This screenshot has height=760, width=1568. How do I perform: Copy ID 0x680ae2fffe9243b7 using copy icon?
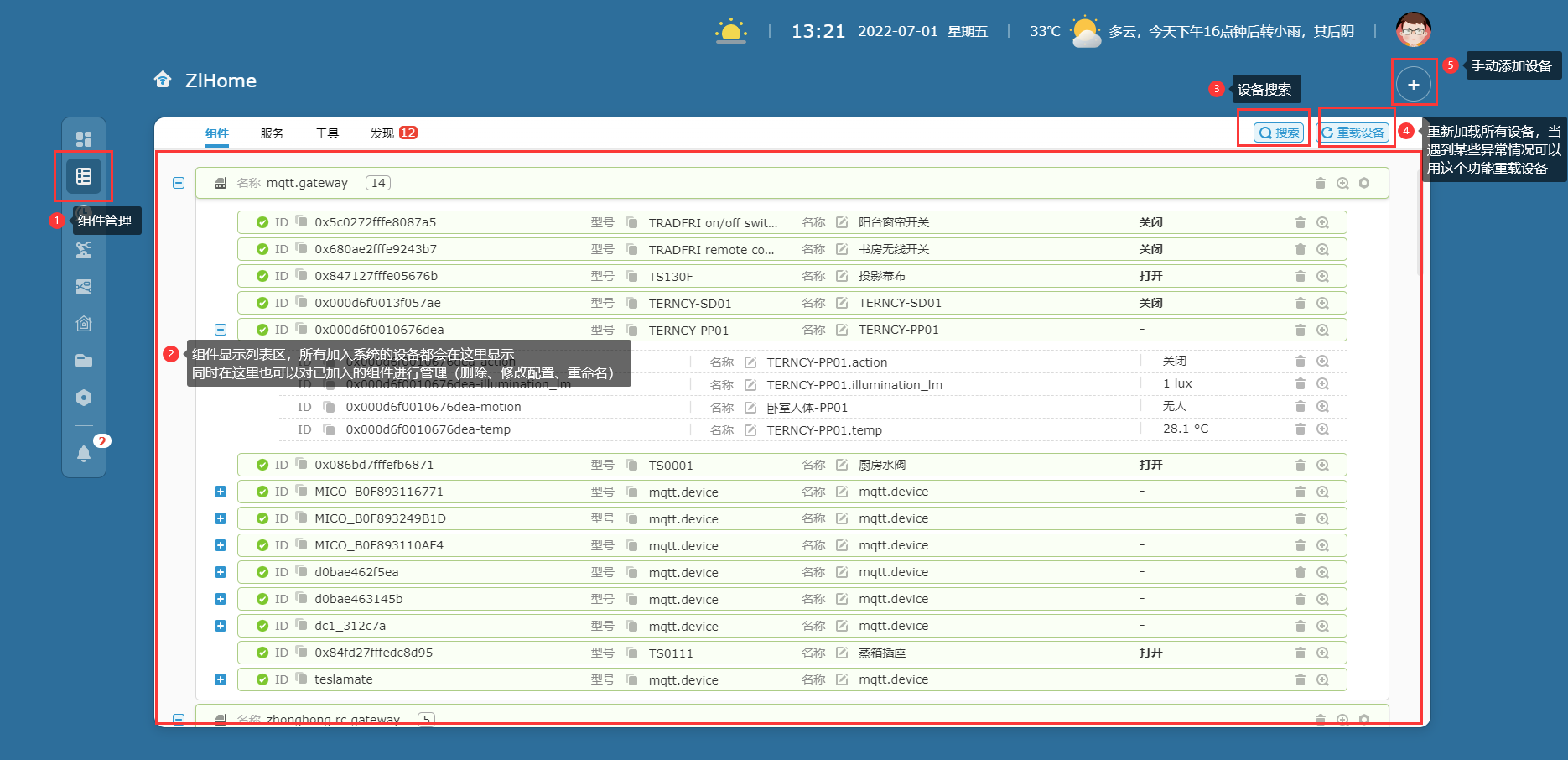coord(301,248)
